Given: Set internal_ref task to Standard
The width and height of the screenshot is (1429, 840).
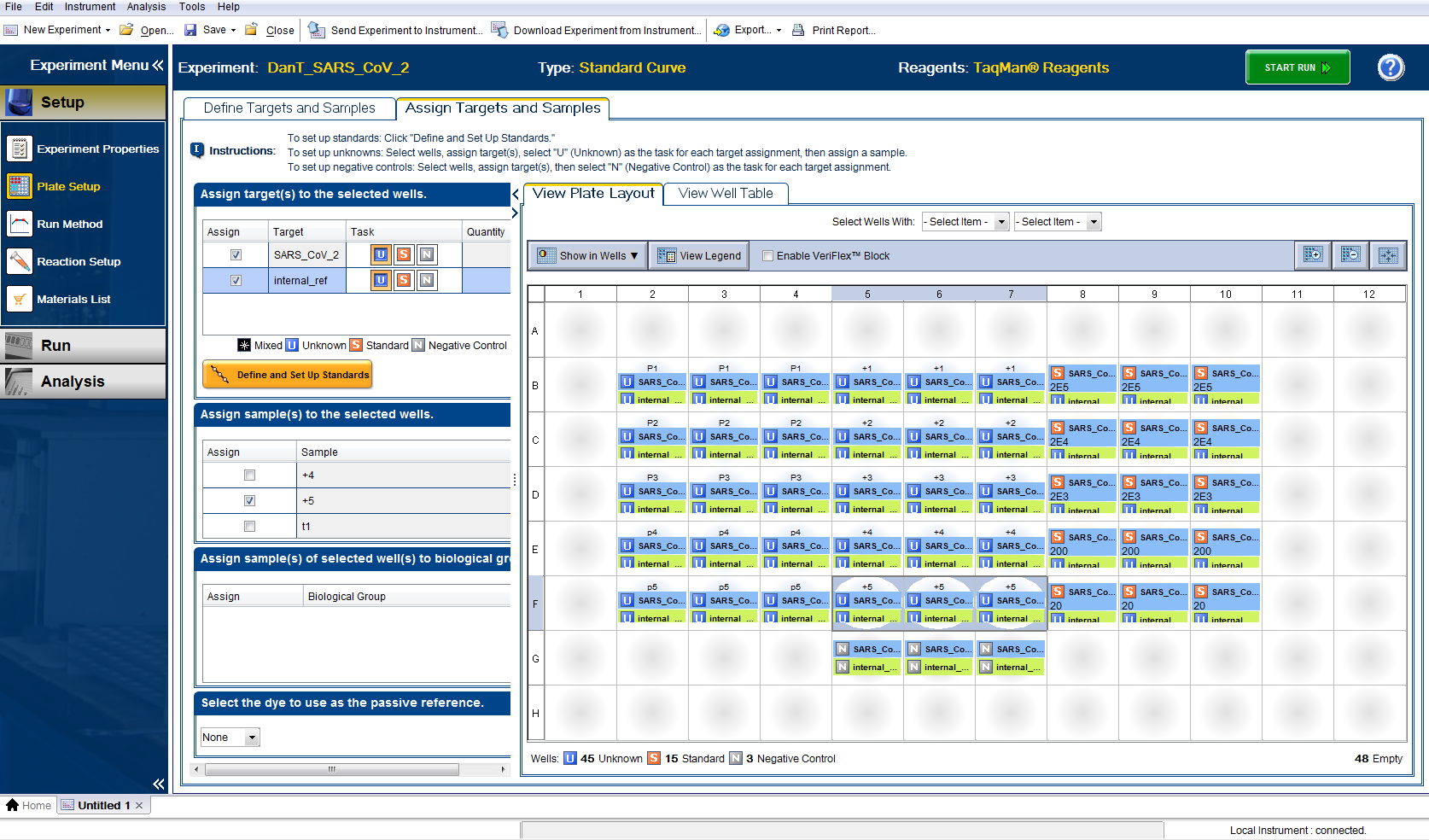Looking at the screenshot, I should (x=404, y=280).
